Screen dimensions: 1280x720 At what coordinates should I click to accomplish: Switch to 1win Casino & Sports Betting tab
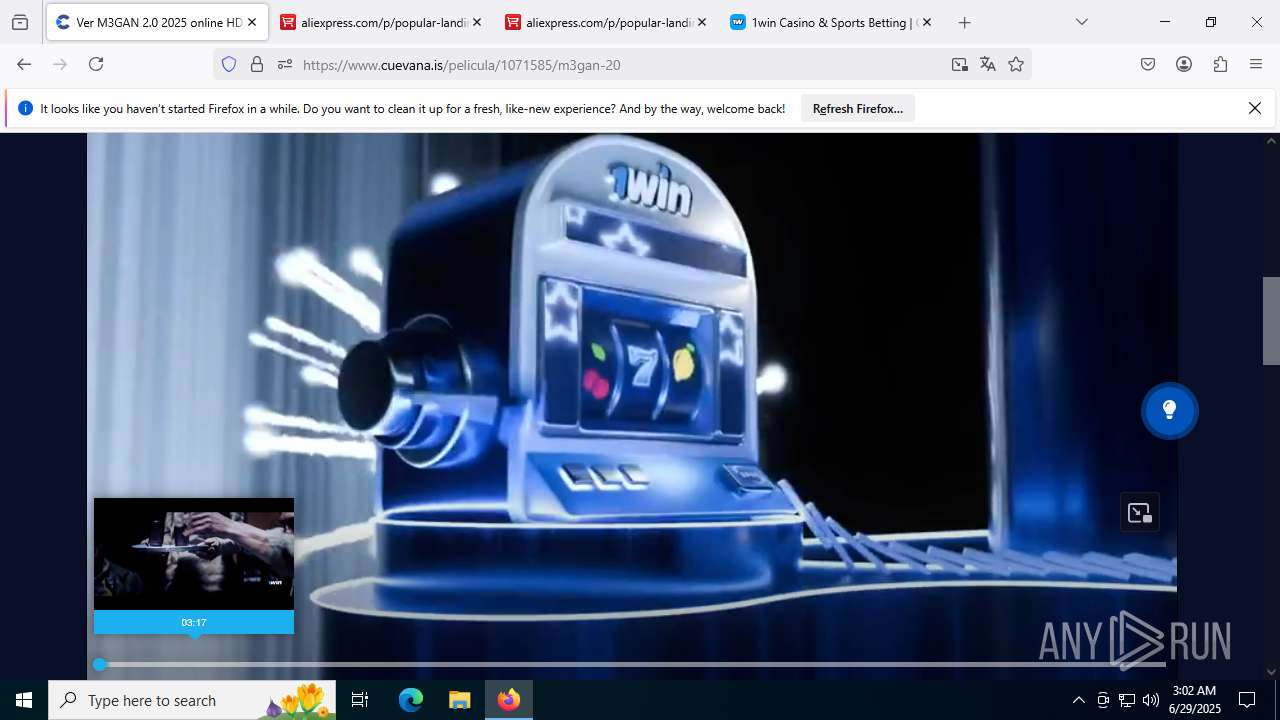click(x=832, y=22)
